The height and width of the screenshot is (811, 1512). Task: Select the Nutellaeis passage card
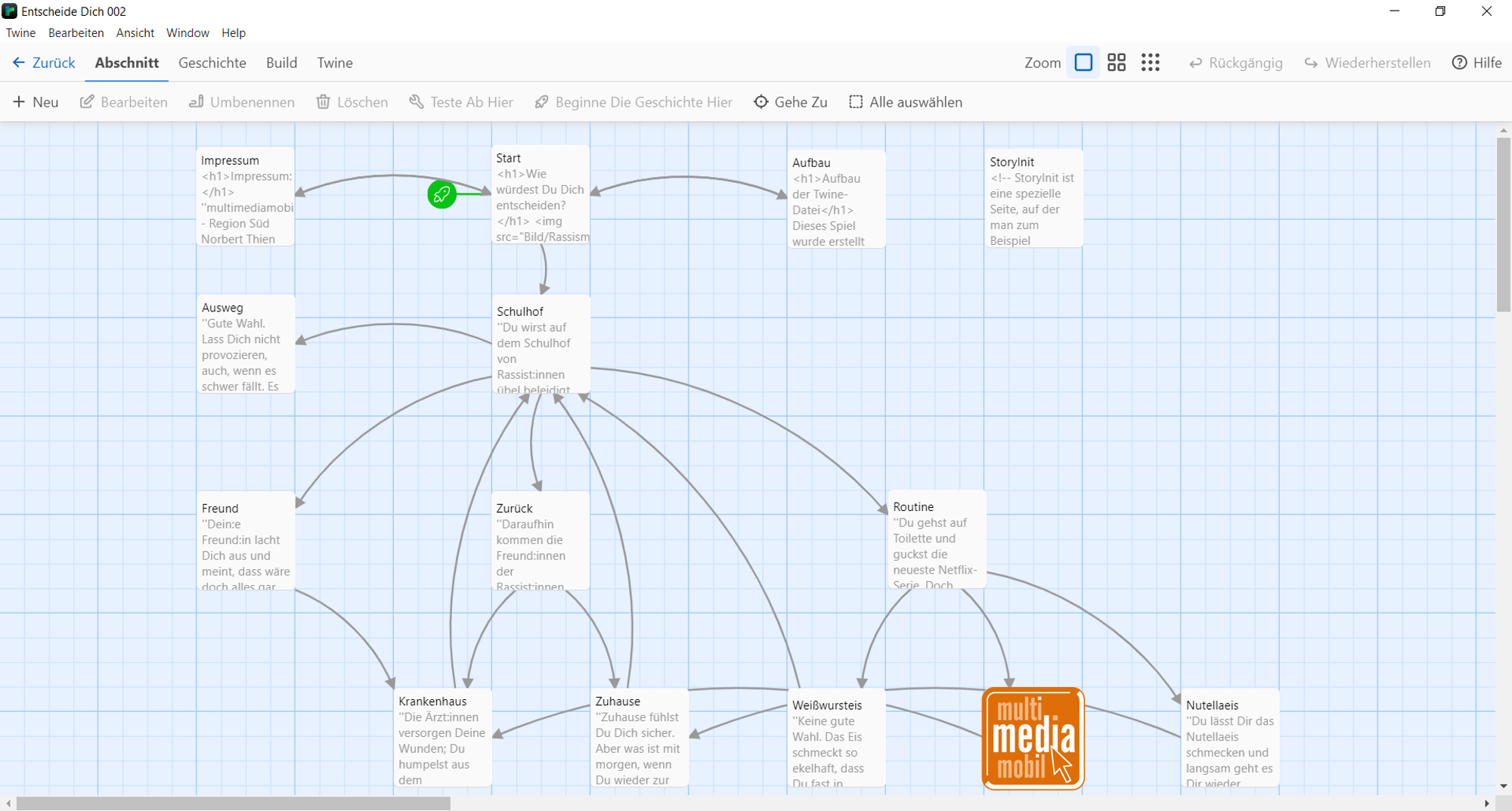1231,738
